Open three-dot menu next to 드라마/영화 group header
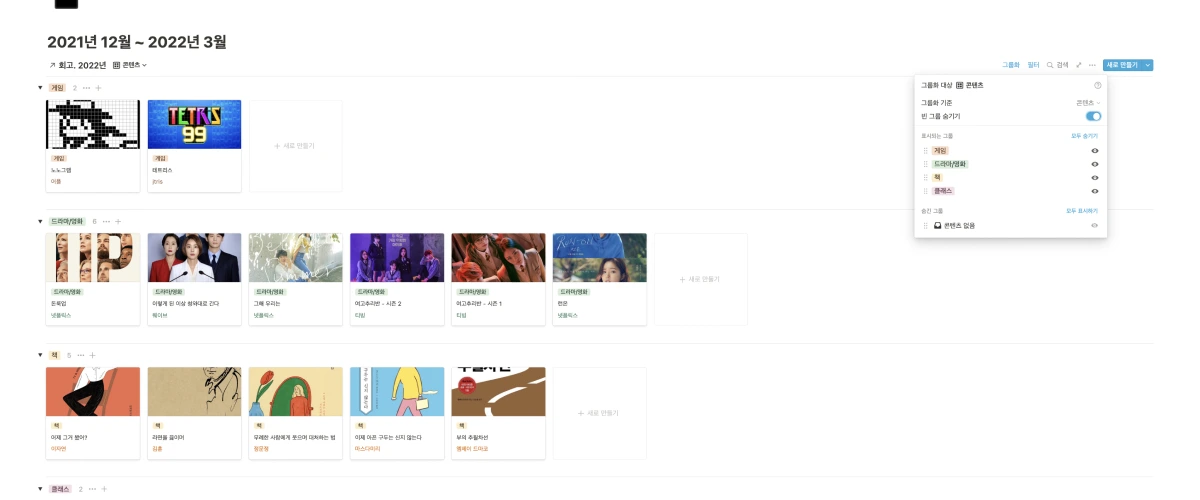The image size is (1200, 500). 106,221
